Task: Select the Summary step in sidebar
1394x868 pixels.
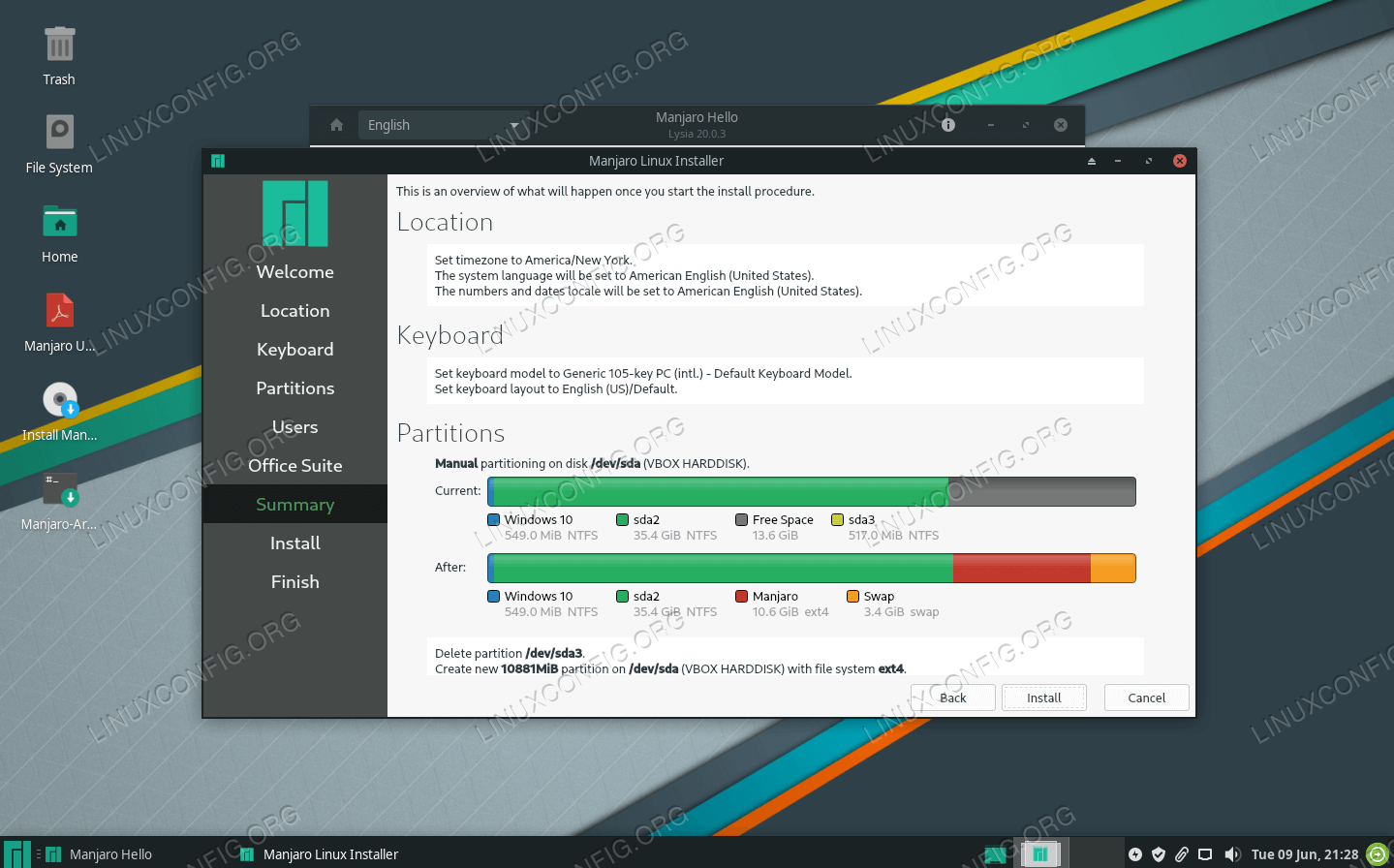Action: click(295, 505)
